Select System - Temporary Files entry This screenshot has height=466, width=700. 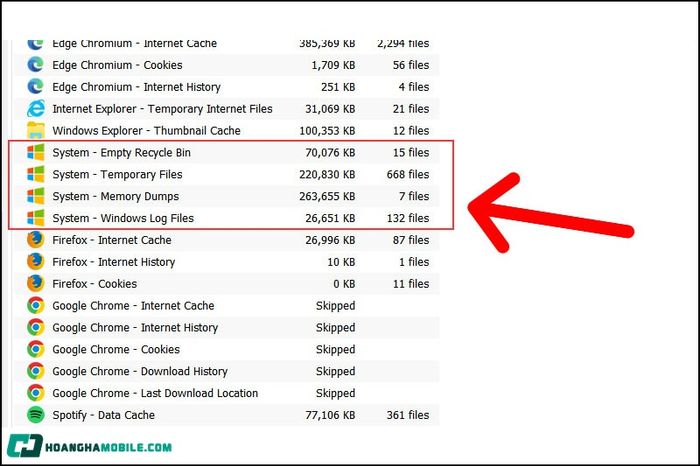click(x=227, y=174)
